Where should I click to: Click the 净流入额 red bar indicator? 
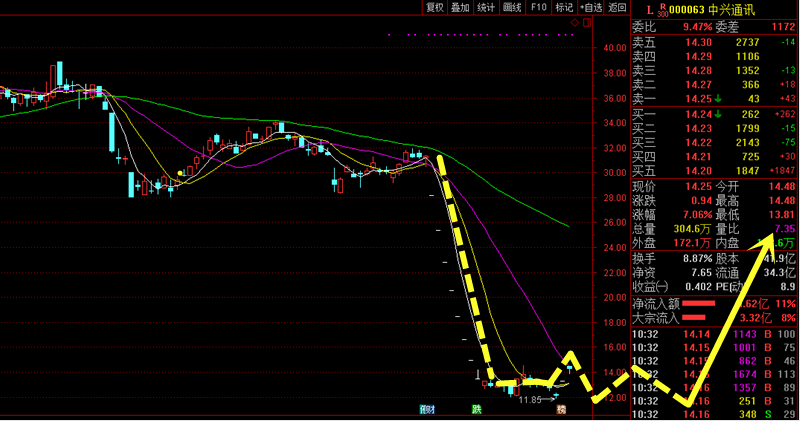tap(699, 303)
